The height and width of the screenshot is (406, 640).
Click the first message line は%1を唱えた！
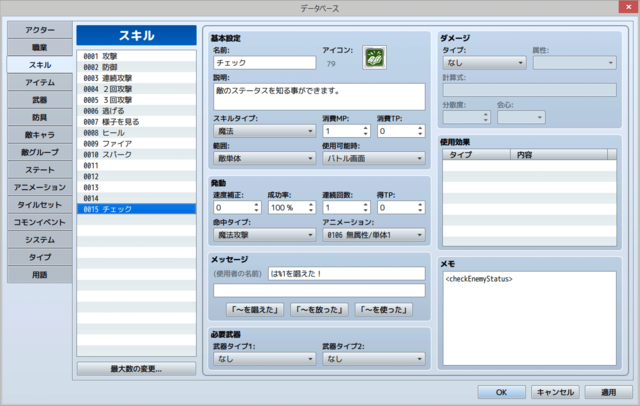coord(347,274)
